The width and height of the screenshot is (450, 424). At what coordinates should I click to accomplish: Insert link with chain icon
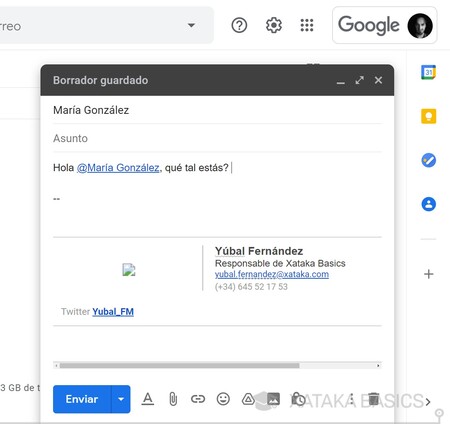tap(198, 399)
